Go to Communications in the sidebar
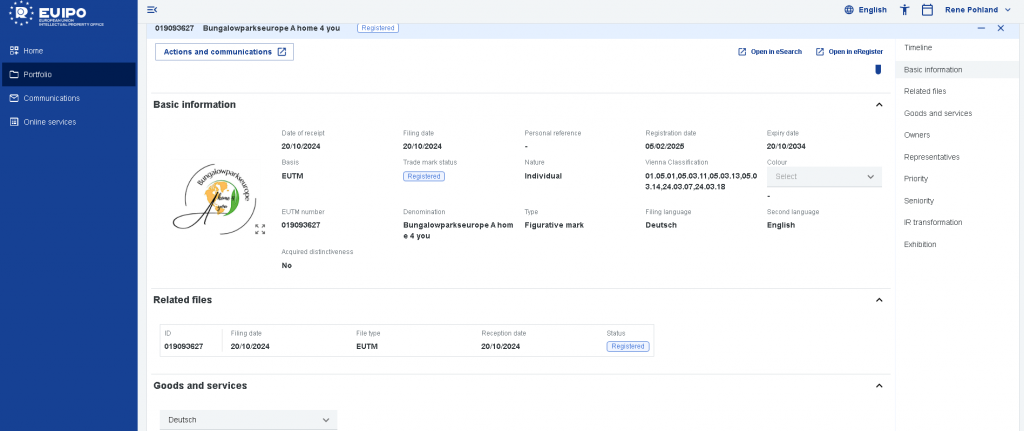 (51, 98)
